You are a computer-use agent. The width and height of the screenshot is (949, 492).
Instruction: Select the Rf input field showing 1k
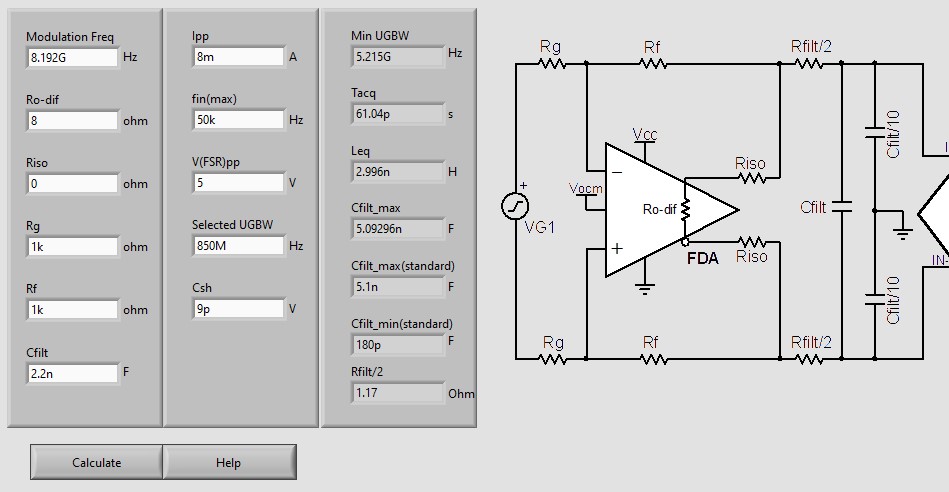[x=73, y=310]
